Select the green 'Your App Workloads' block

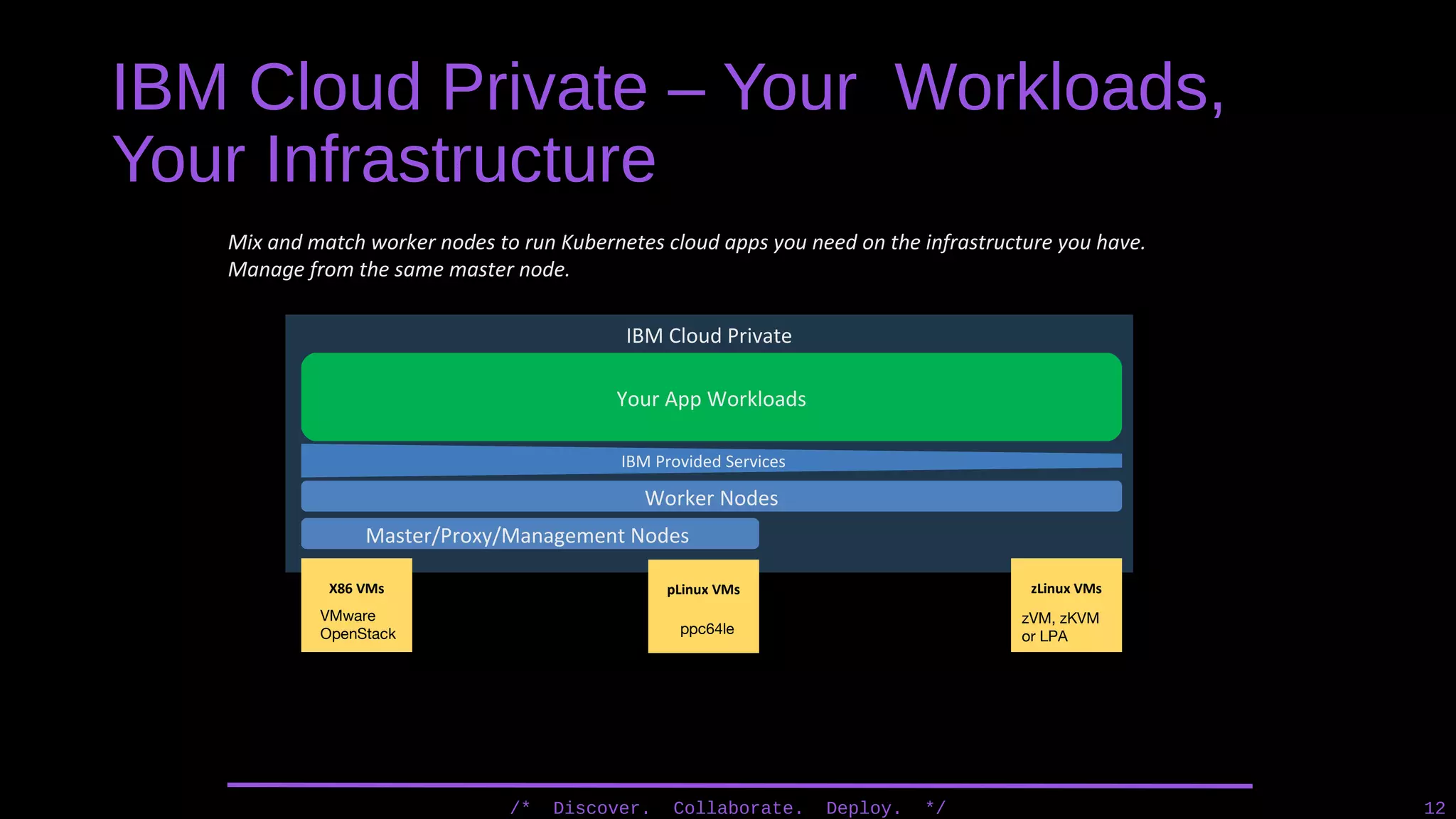pyautogui.click(x=712, y=397)
